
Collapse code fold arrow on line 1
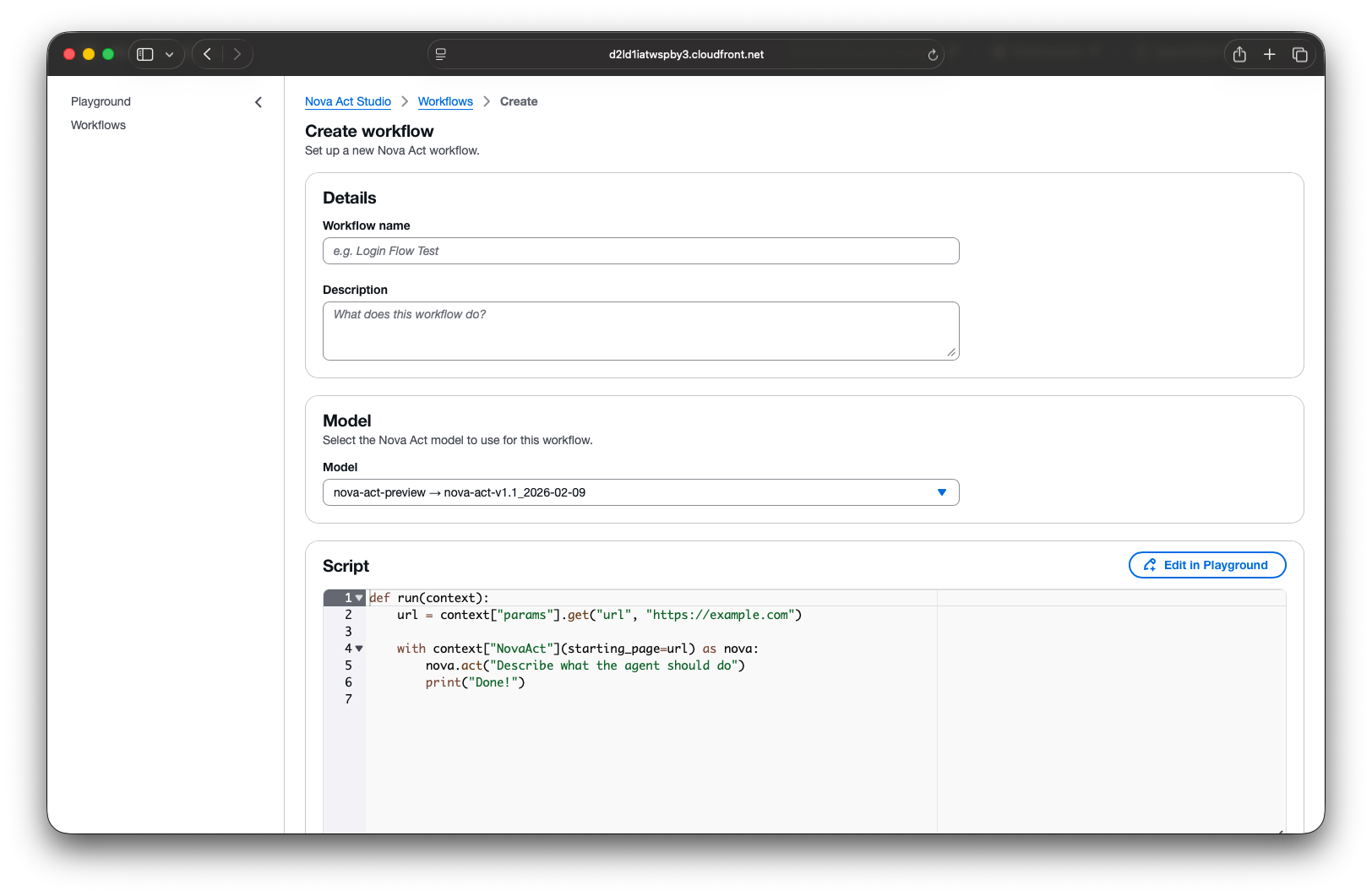[359, 598]
